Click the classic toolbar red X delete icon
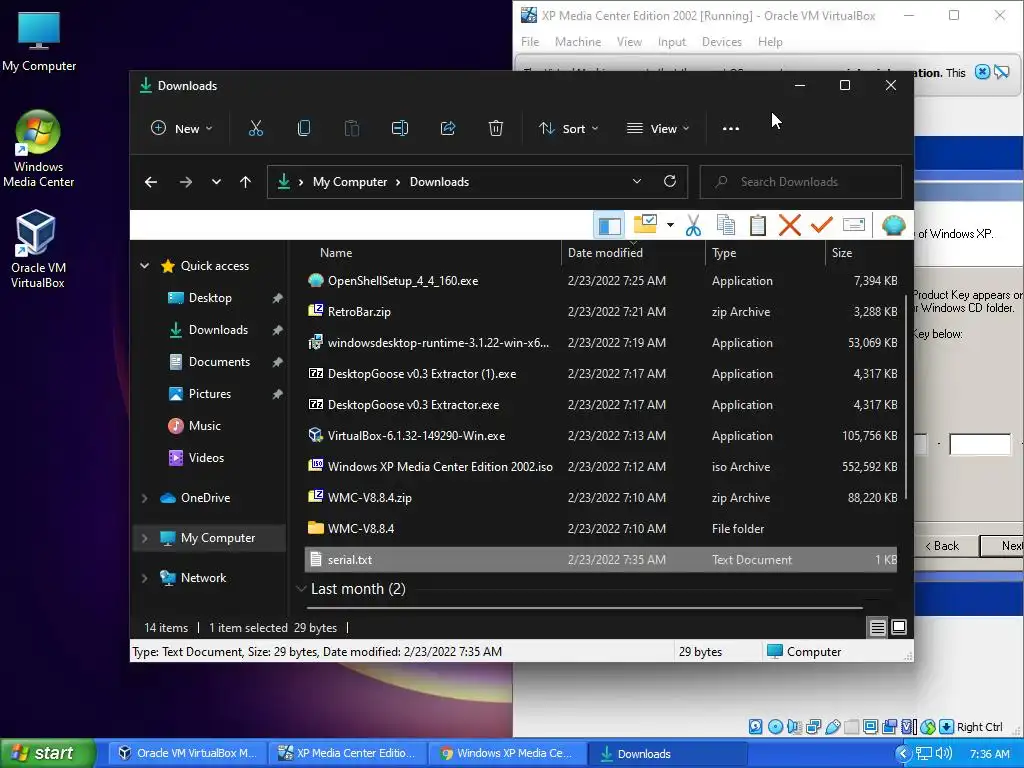 pyautogui.click(x=790, y=225)
